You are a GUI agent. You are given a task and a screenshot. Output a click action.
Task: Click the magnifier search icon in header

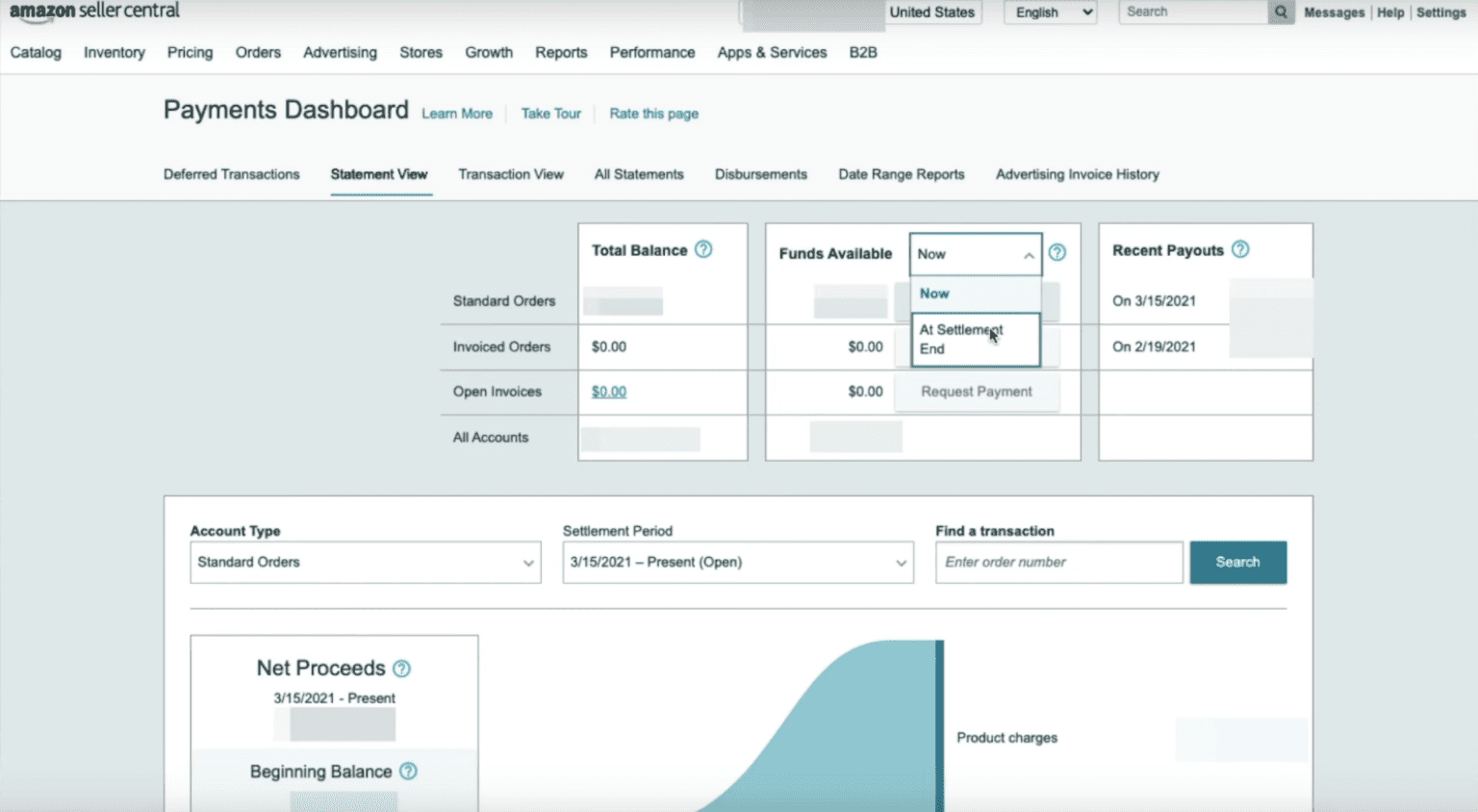tap(1281, 13)
